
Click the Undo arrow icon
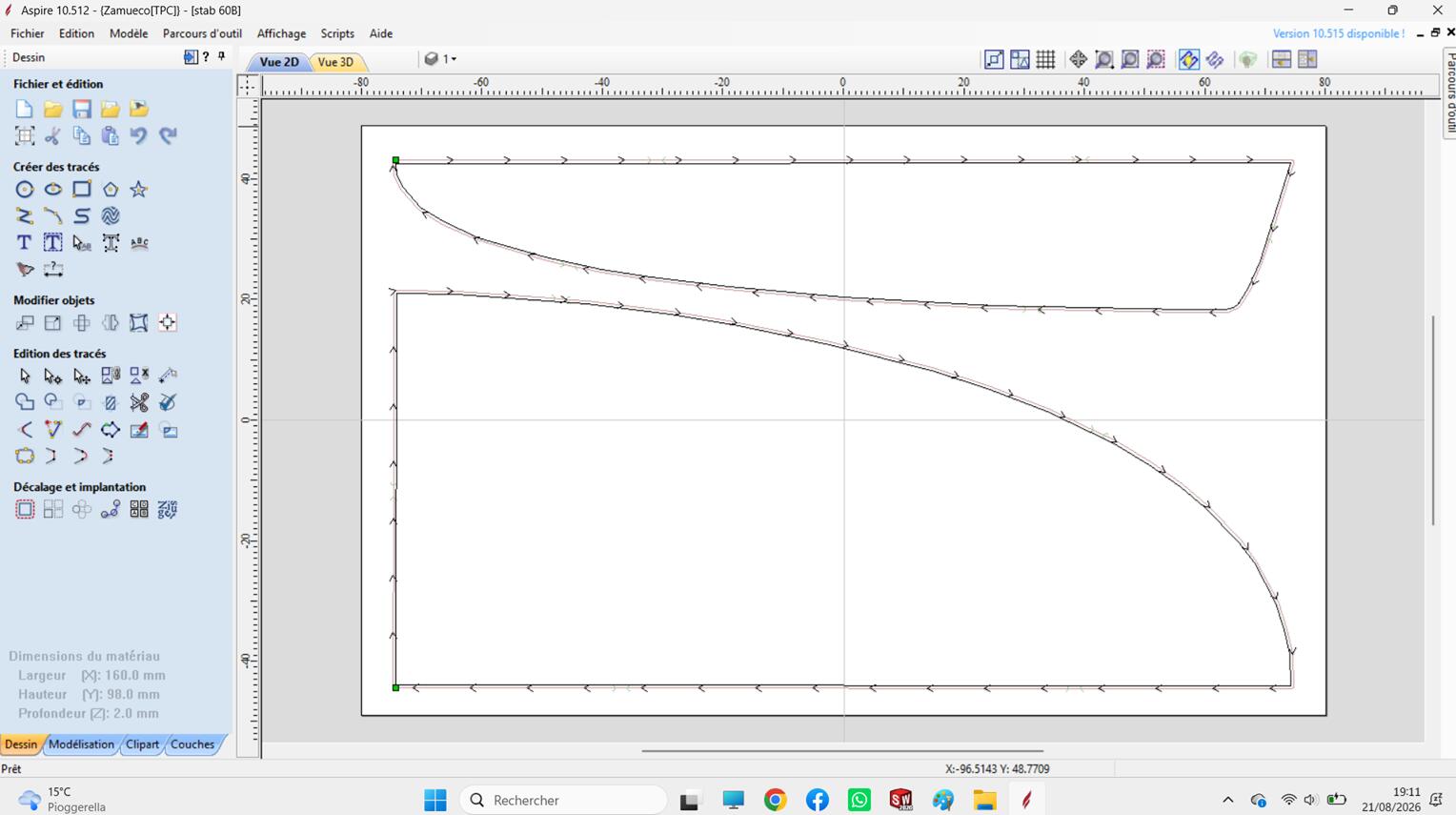[x=139, y=136]
